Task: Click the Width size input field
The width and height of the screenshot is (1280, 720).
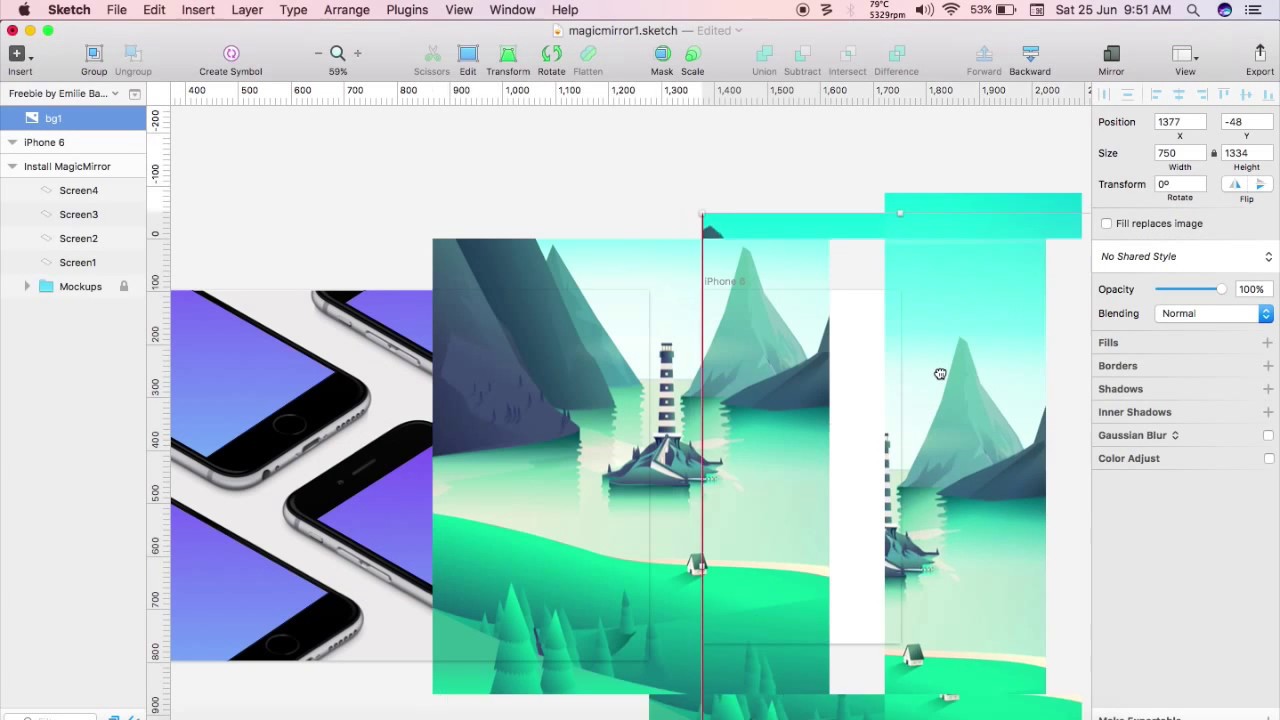Action: click(x=1180, y=153)
